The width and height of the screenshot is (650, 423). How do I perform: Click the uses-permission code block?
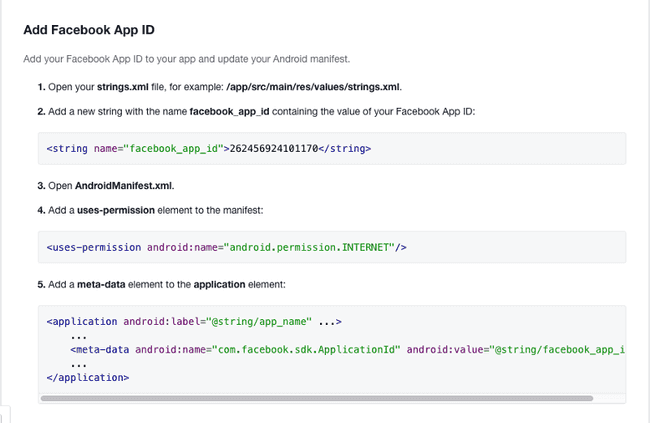[332, 247]
